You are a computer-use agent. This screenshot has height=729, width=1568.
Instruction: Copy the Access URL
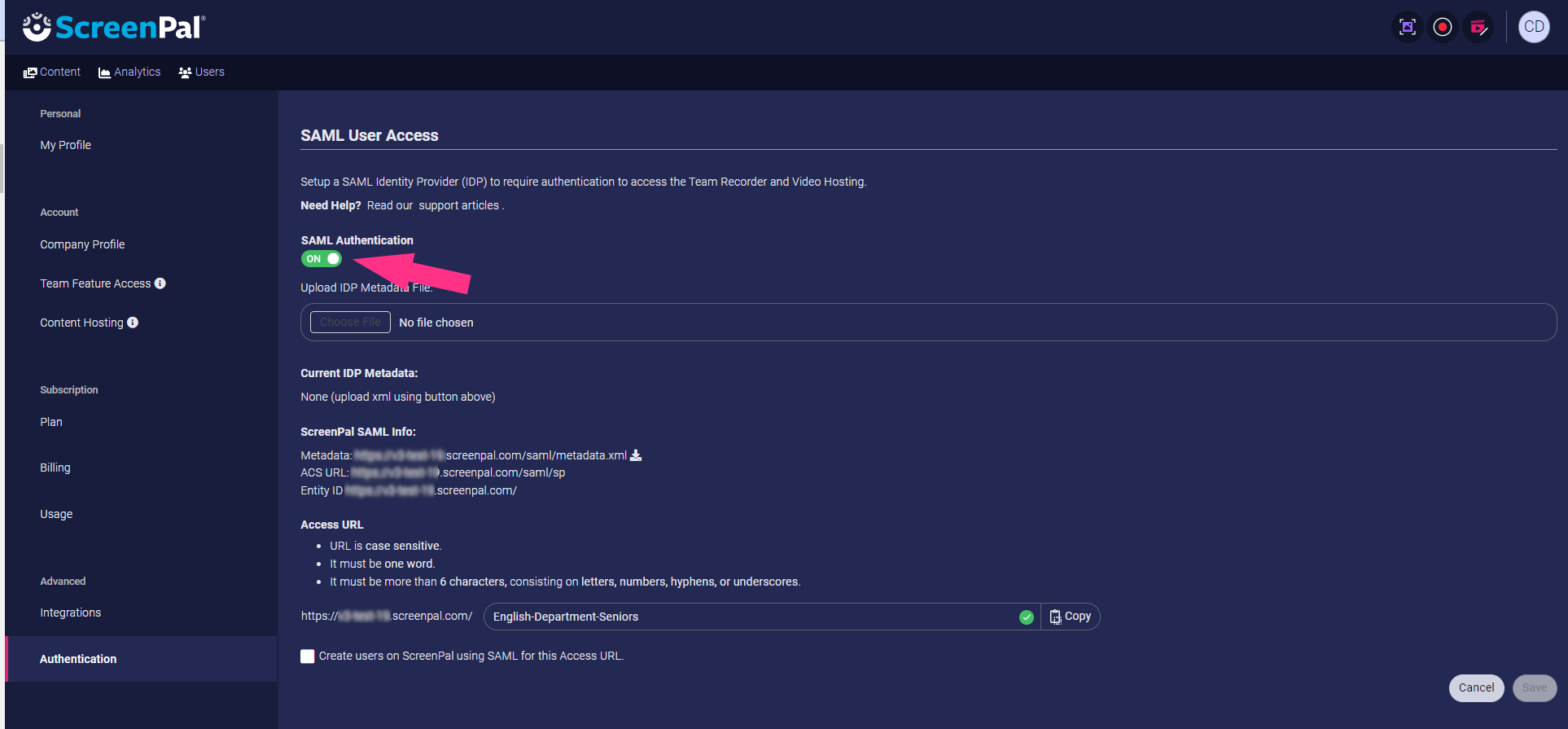pyautogui.click(x=1070, y=617)
